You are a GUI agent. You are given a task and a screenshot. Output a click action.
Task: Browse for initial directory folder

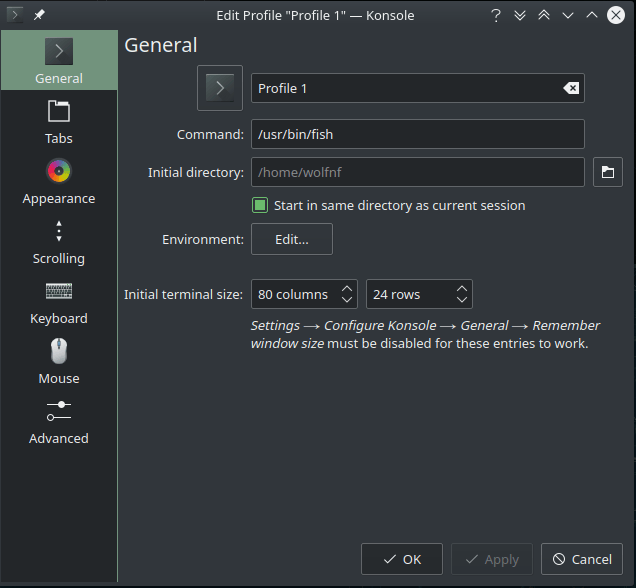[608, 172]
